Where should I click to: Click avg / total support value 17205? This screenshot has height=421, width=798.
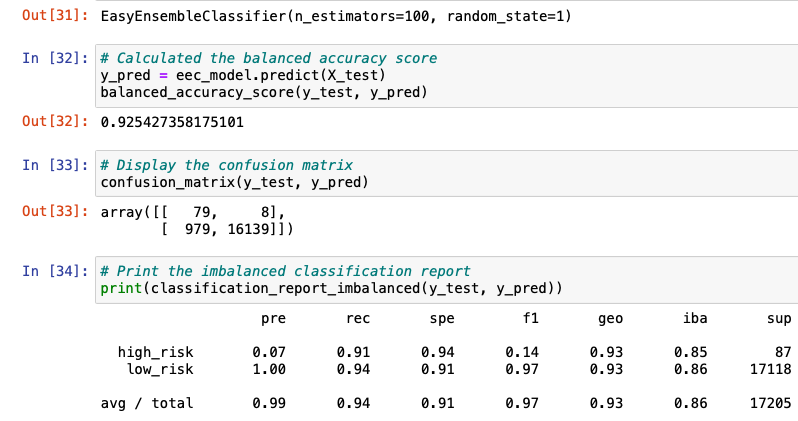click(771, 404)
